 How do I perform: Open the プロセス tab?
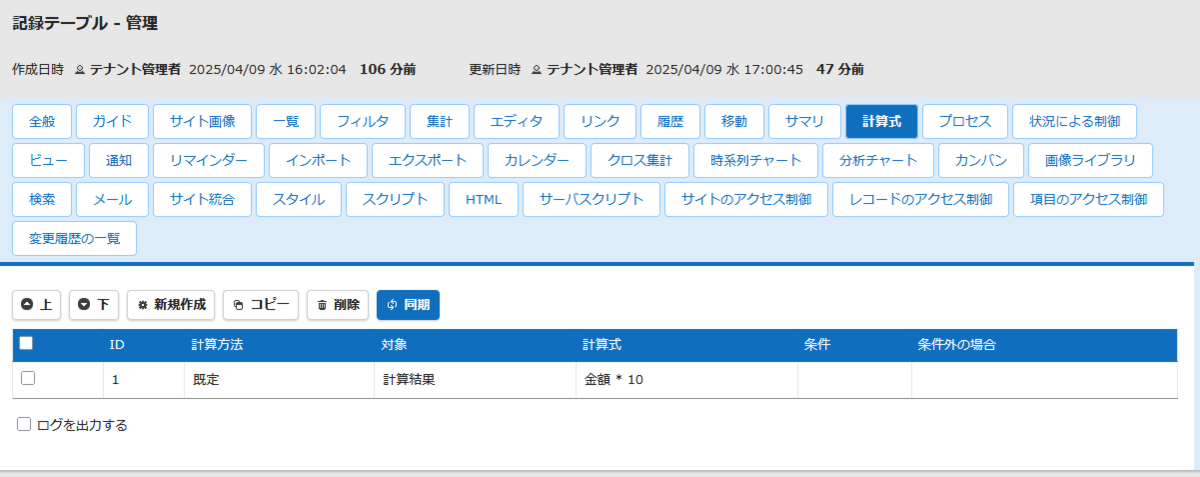(965, 121)
